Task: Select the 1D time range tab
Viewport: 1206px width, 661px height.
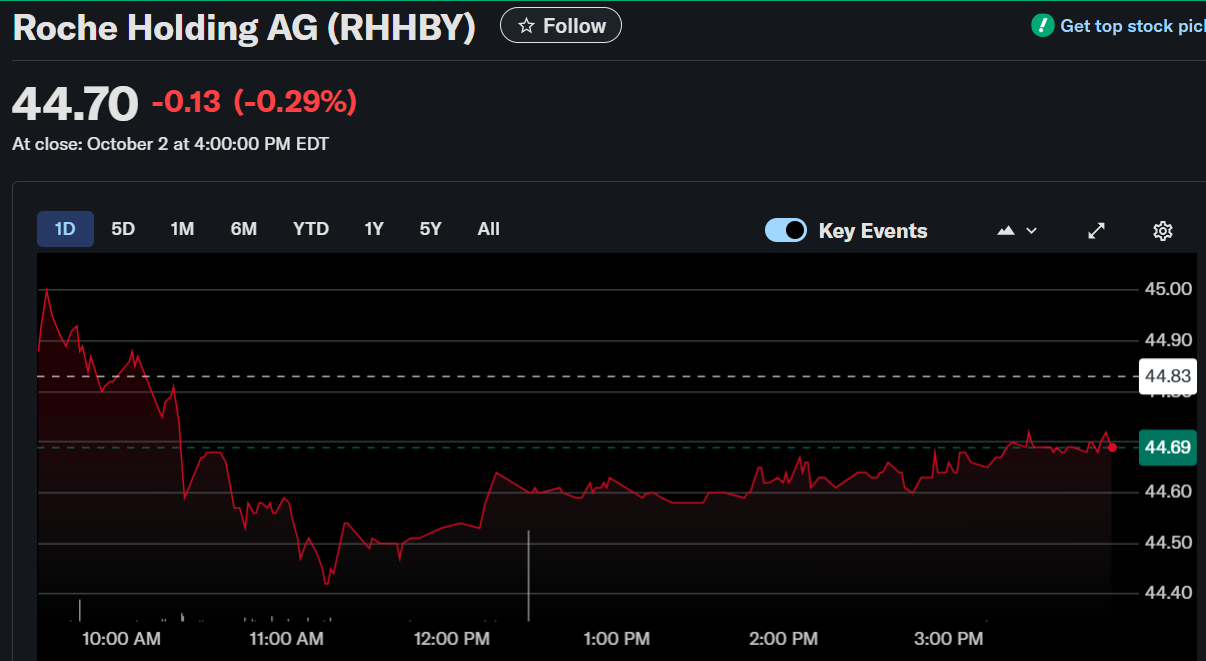Action: pos(65,229)
